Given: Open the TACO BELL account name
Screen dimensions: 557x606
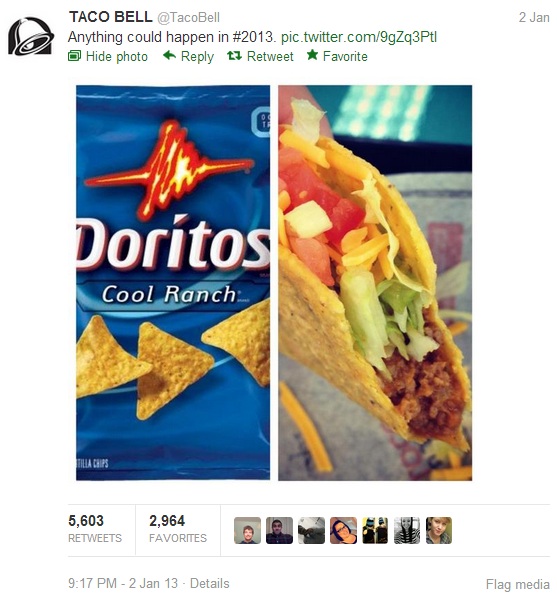Looking at the screenshot, I should click(x=110, y=17).
